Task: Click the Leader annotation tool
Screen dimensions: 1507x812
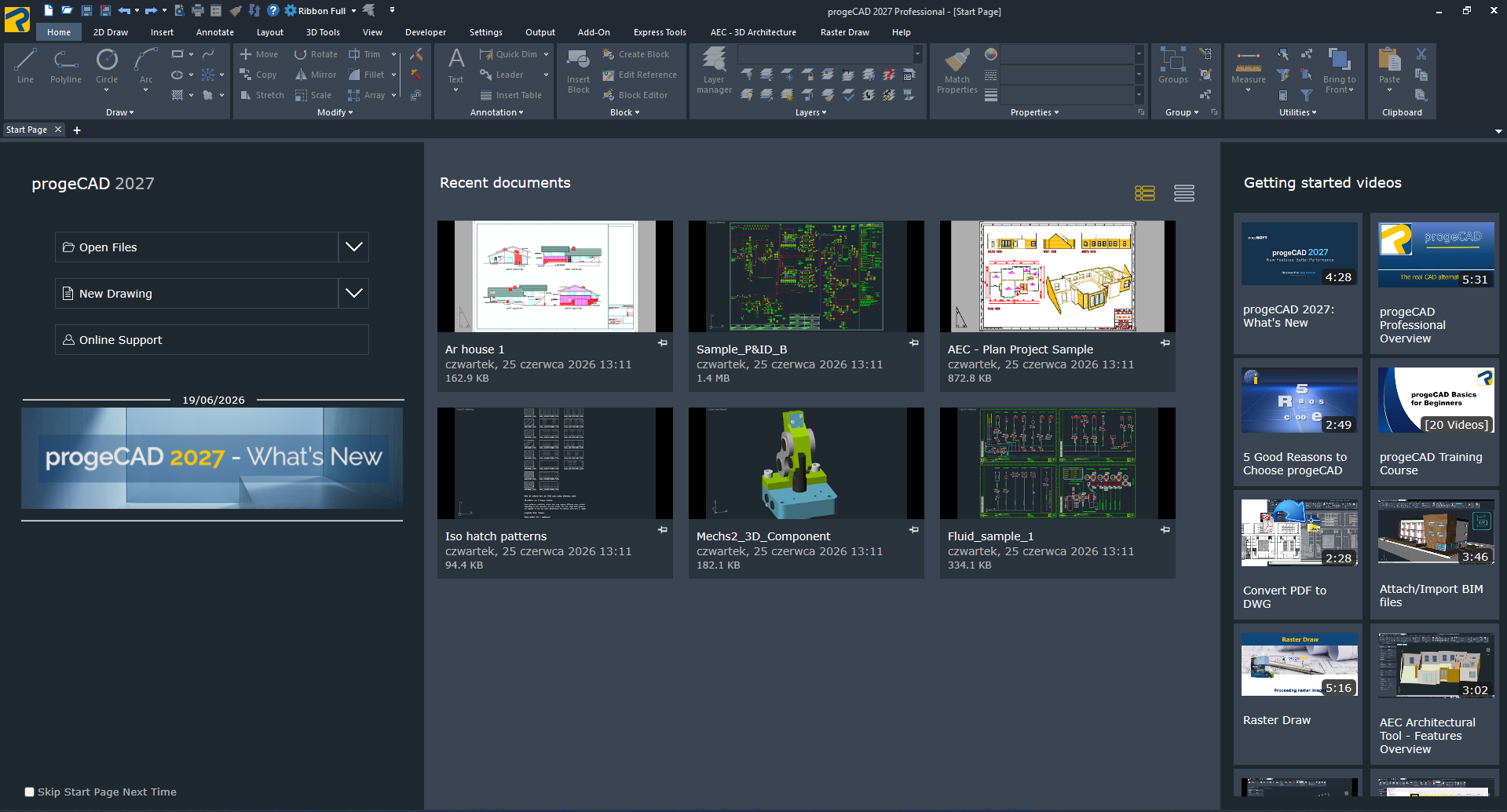Action: (502, 75)
